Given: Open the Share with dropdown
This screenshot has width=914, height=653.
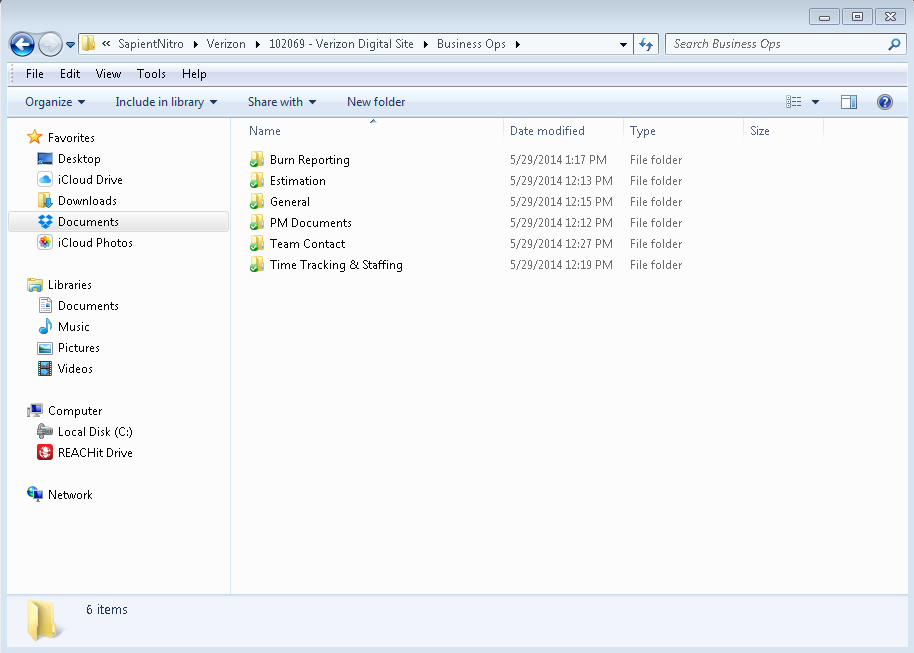Looking at the screenshot, I should pos(282,102).
